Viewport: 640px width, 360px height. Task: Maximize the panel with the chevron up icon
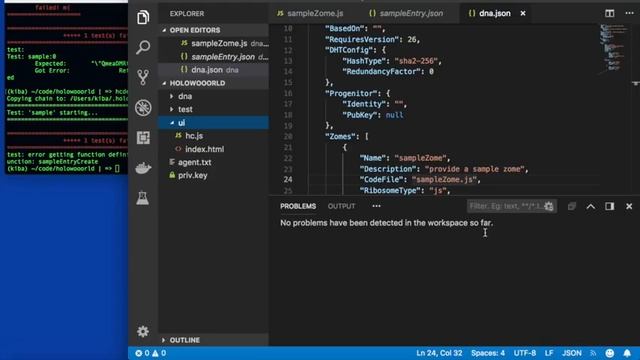591,207
